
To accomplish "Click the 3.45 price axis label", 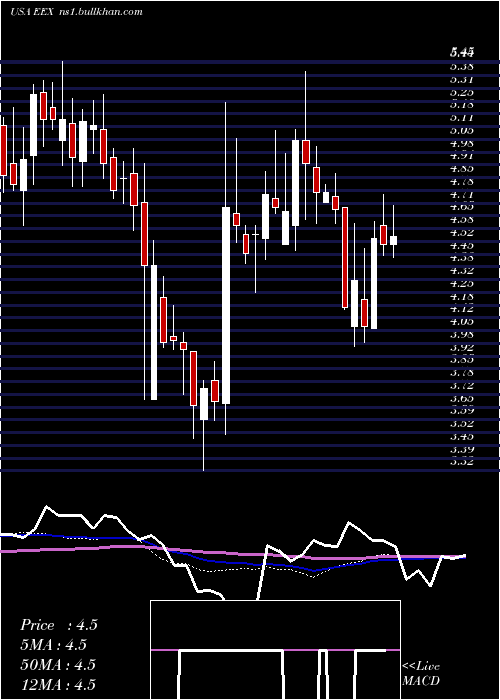I will tap(462, 436).
